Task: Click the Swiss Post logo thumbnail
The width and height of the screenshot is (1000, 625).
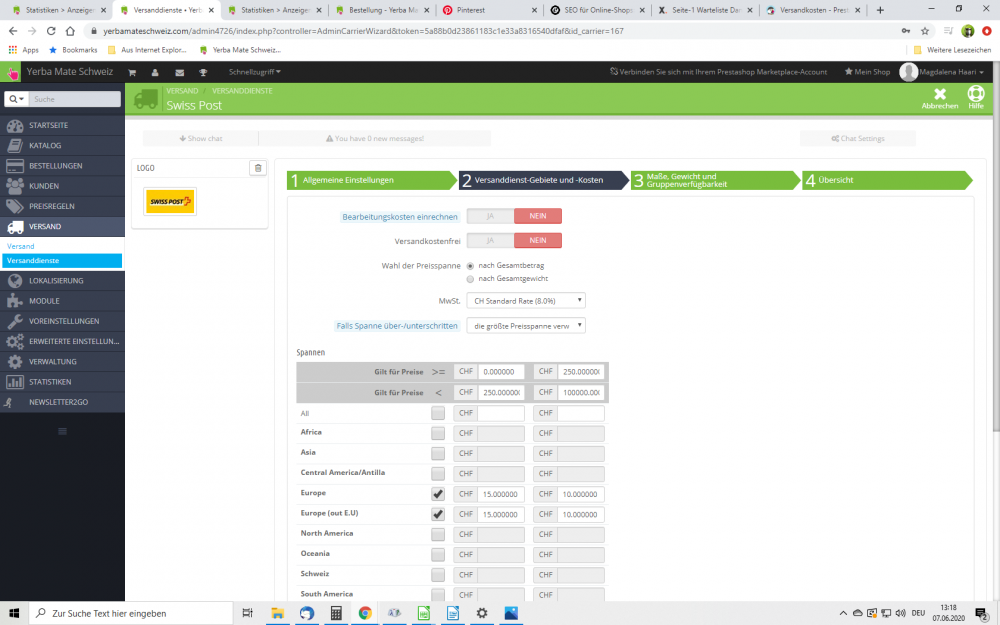Action: [x=170, y=202]
